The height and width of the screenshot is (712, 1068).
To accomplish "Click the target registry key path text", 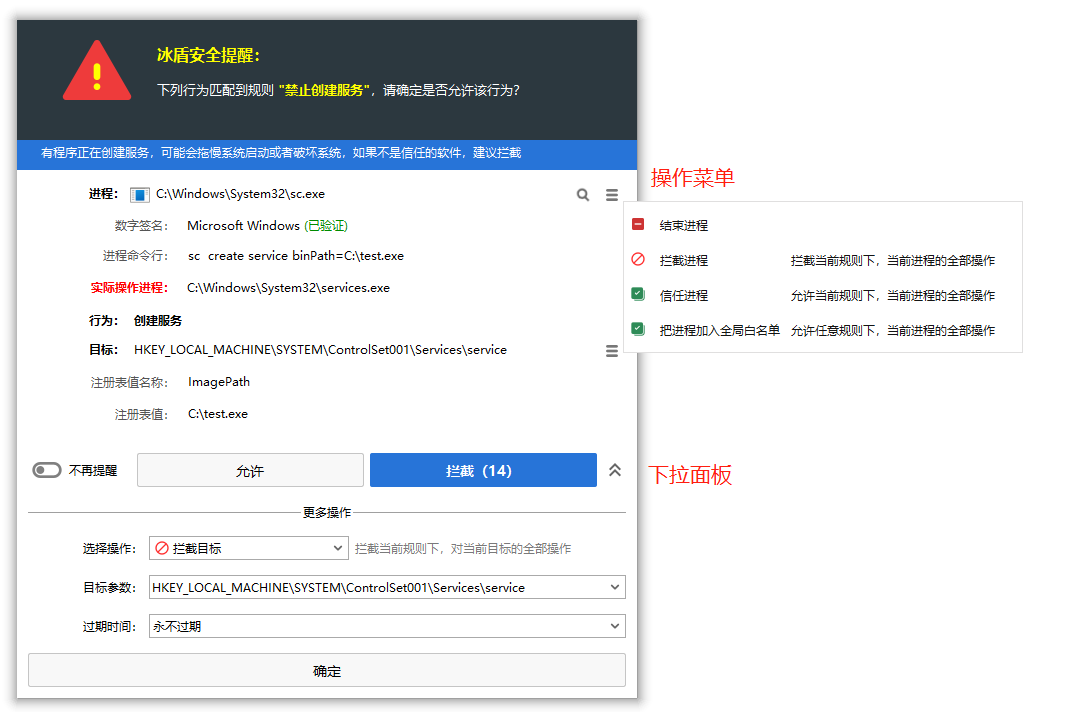I will click(320, 350).
